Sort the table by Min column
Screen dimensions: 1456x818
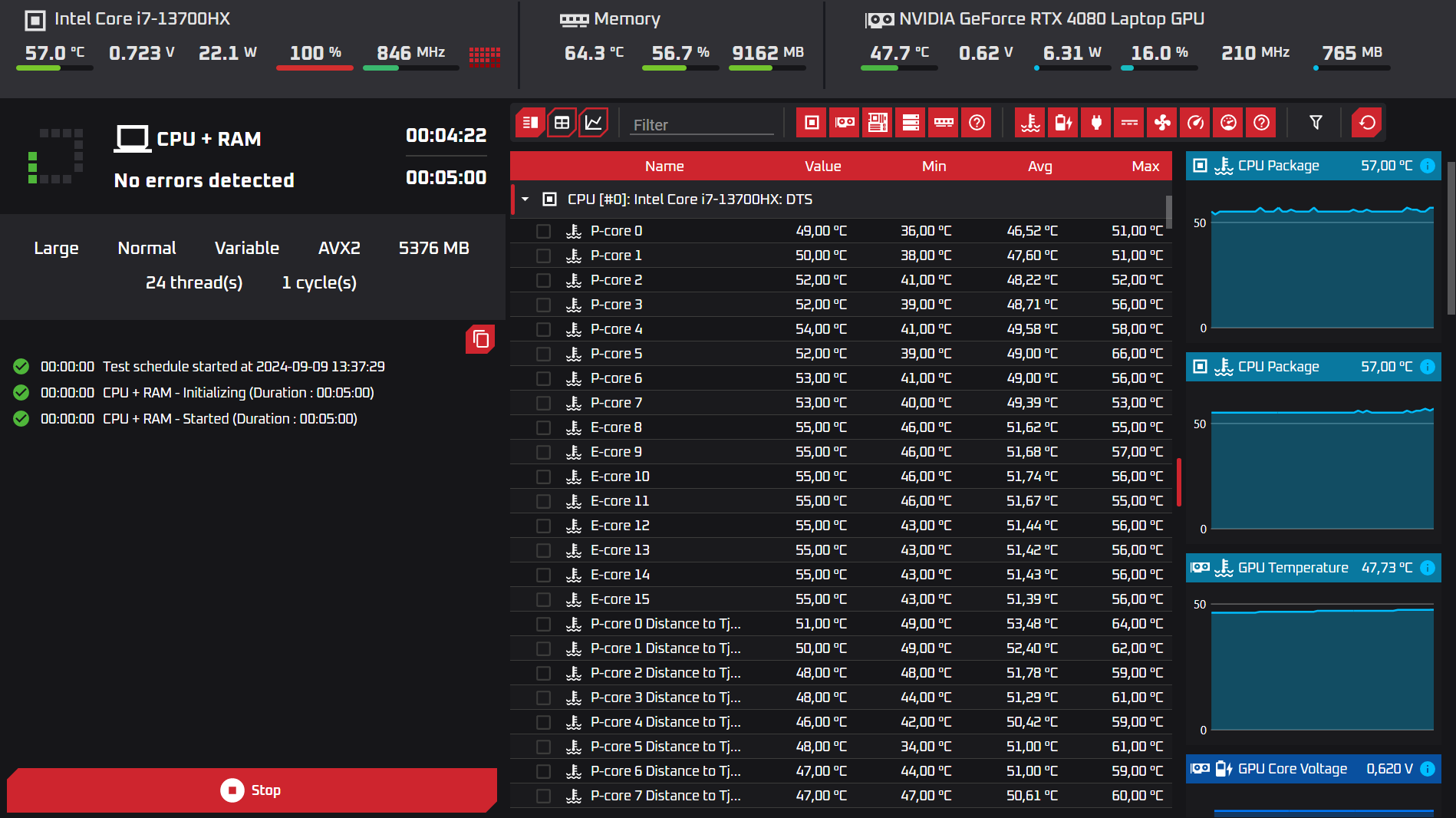[x=934, y=166]
